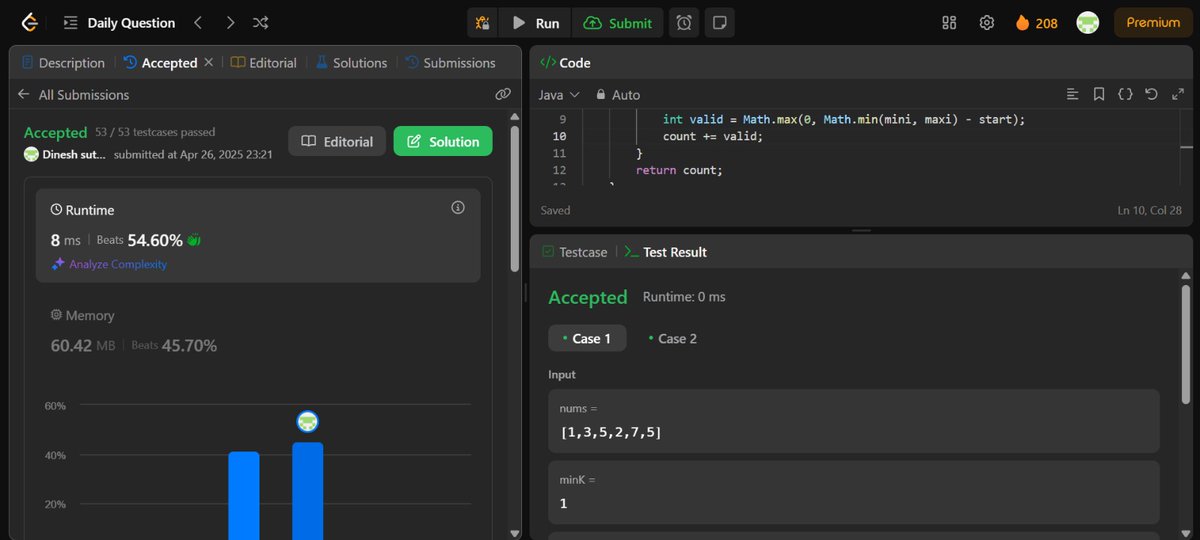Click the Editorial button in the submission result

click(x=337, y=141)
